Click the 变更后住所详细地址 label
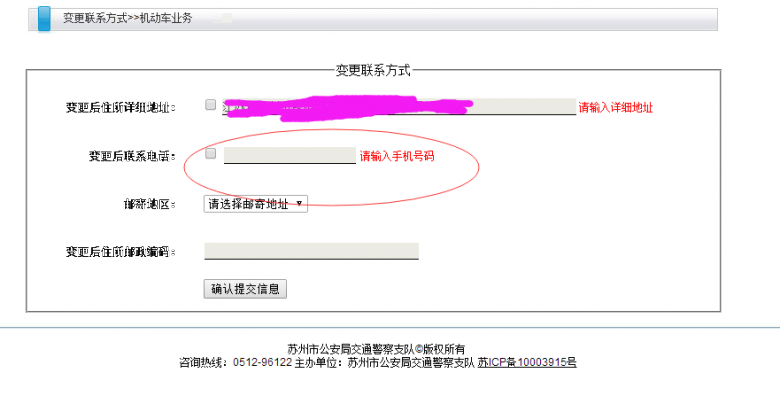 pos(120,107)
